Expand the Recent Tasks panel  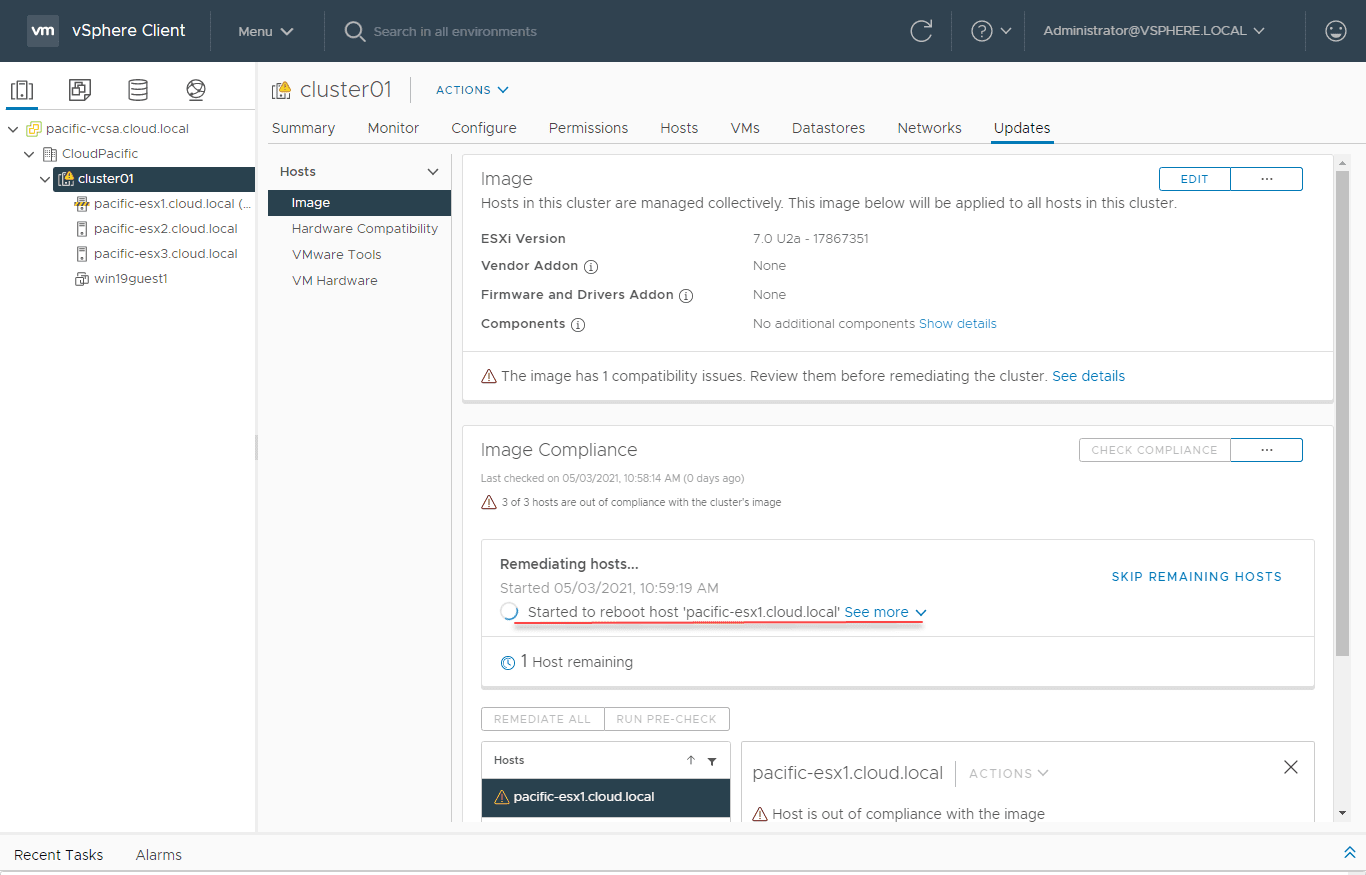[1349, 853]
